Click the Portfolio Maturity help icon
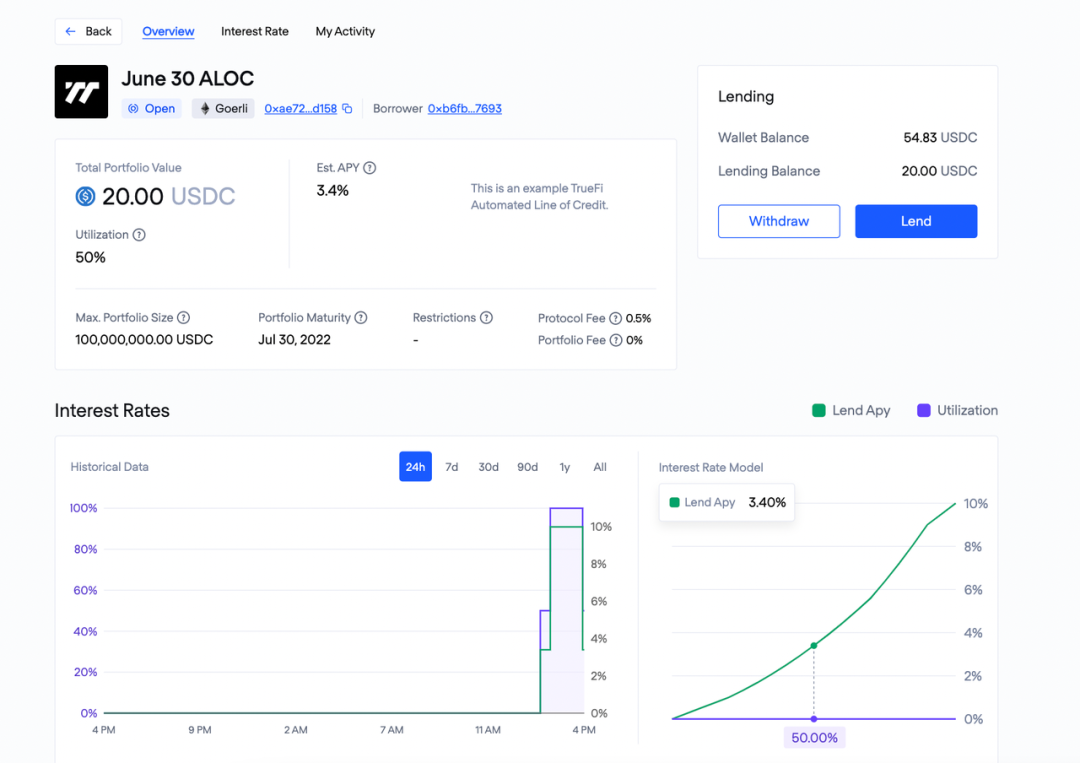This screenshot has height=763, width=1080. click(x=361, y=318)
